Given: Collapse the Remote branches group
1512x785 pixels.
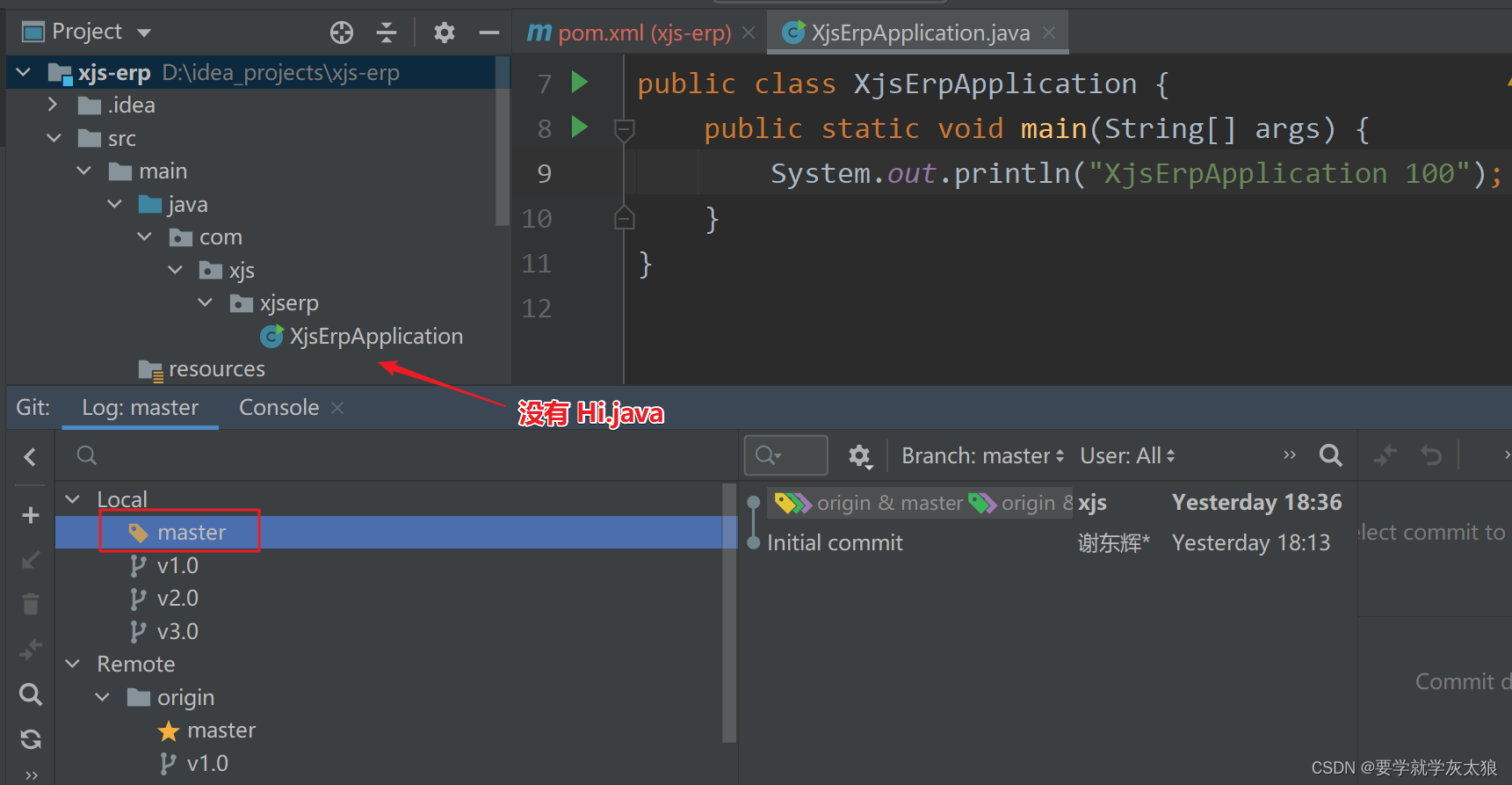Looking at the screenshot, I should click(x=73, y=665).
